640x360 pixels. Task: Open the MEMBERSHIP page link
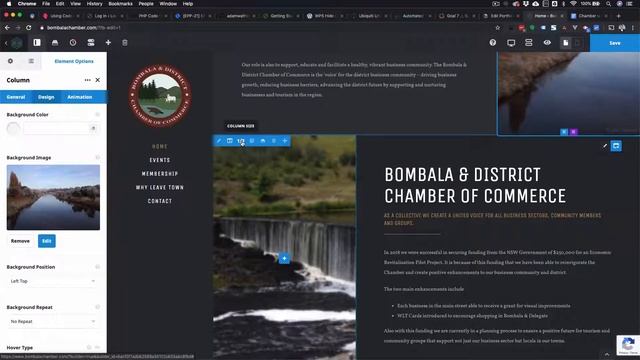point(160,174)
